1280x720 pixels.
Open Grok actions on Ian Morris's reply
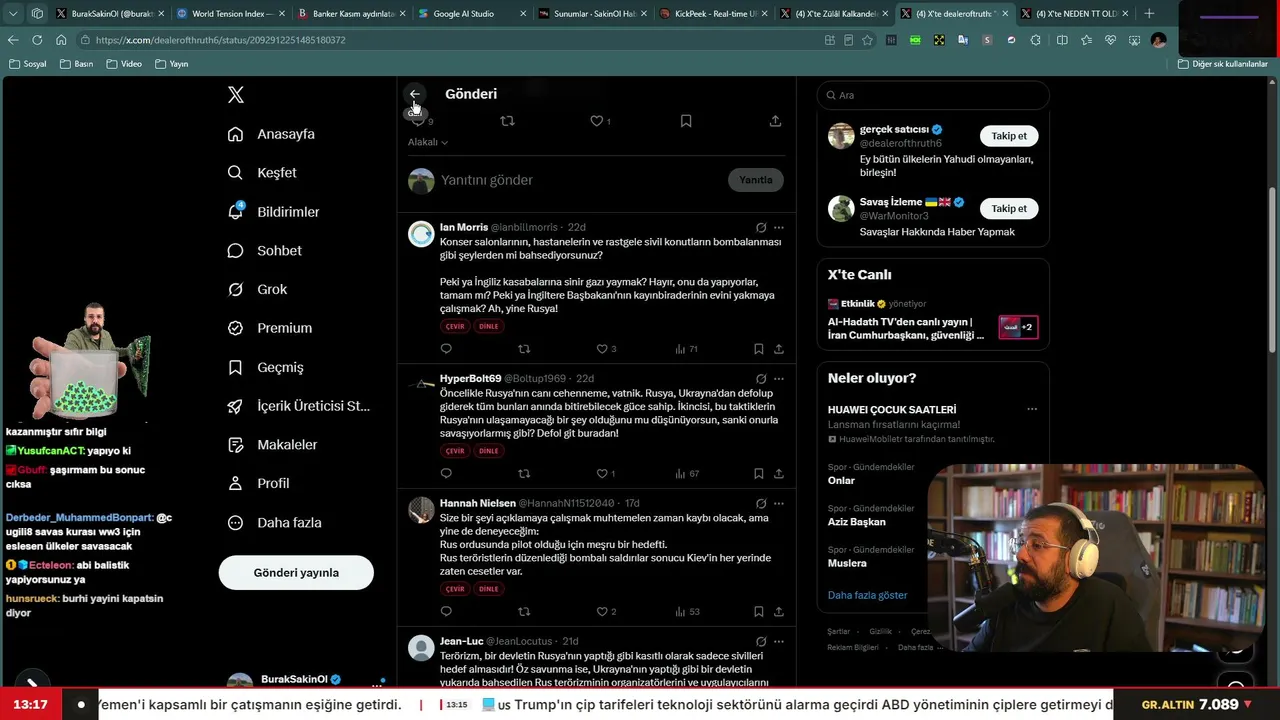click(761, 228)
